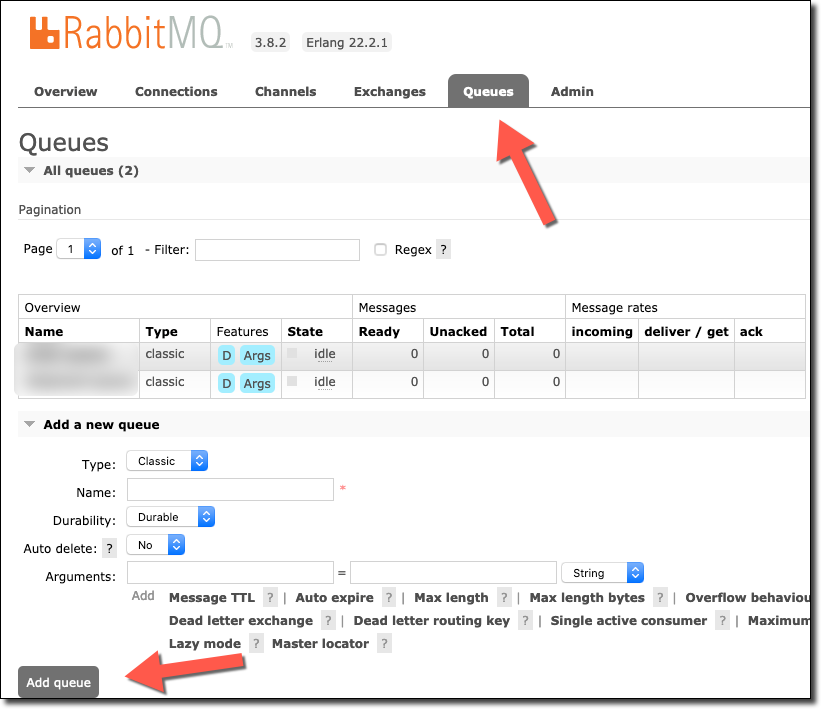This screenshot has height=709, width=821.
Task: Add the Max length bytes argument
Action: (587, 597)
